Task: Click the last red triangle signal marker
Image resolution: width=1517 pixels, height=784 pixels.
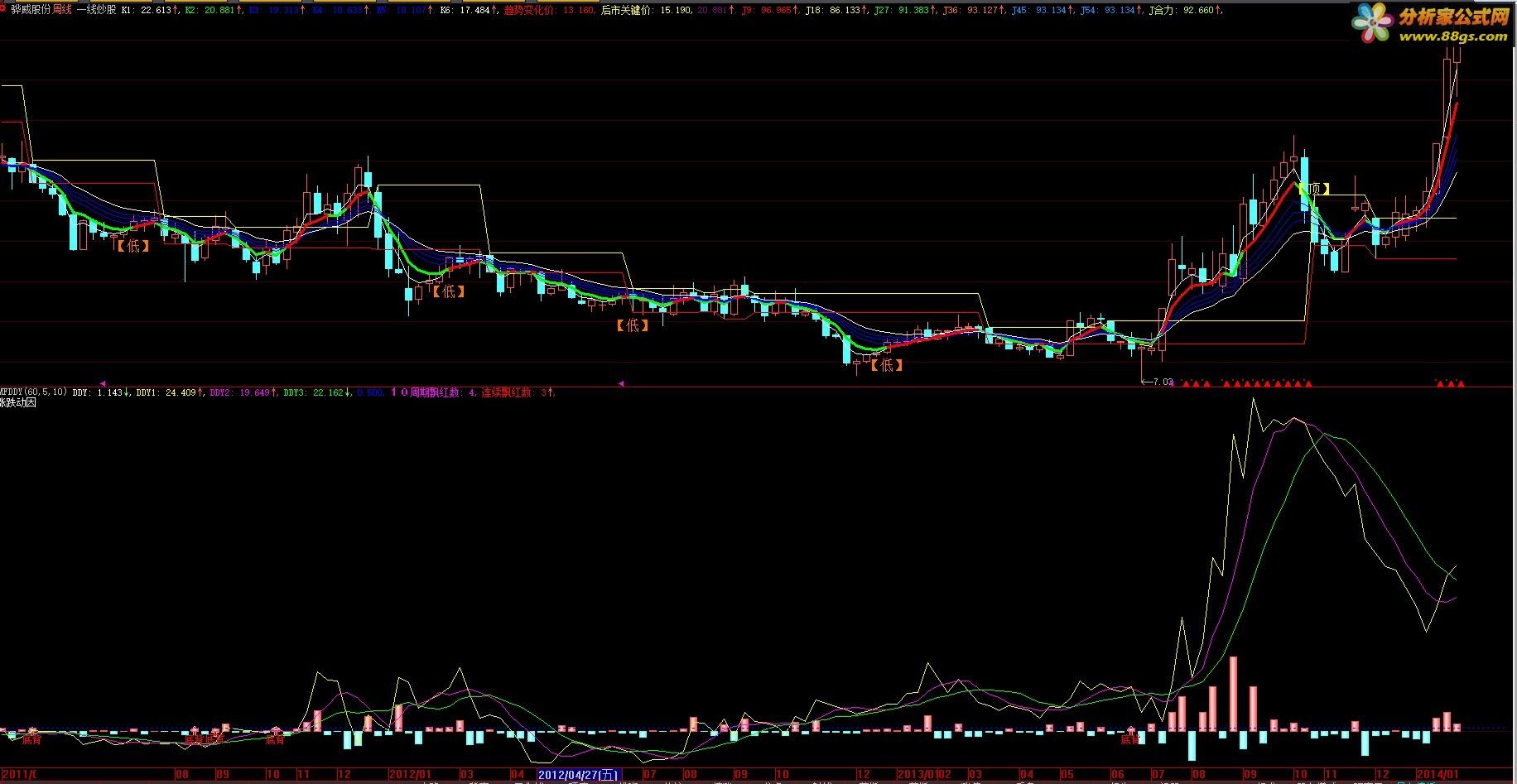Action: [1461, 383]
